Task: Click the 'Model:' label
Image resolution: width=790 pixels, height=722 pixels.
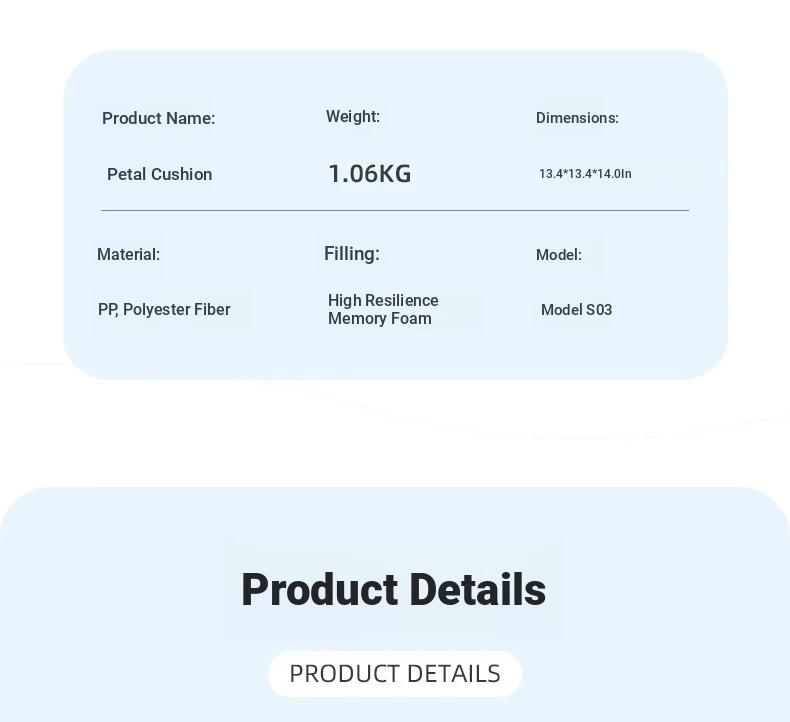Action: point(559,255)
